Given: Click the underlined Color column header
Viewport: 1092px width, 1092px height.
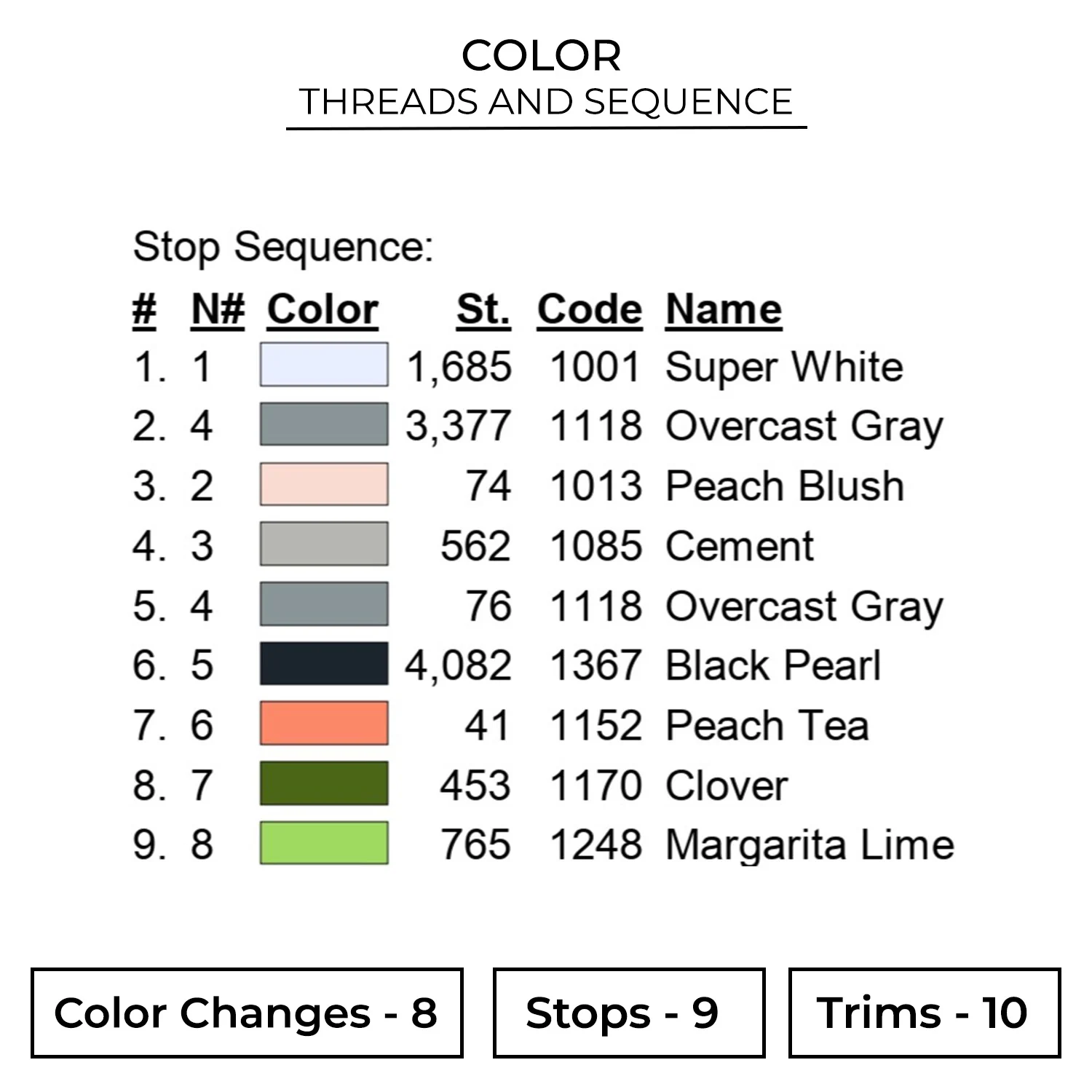Looking at the screenshot, I should (x=323, y=310).
